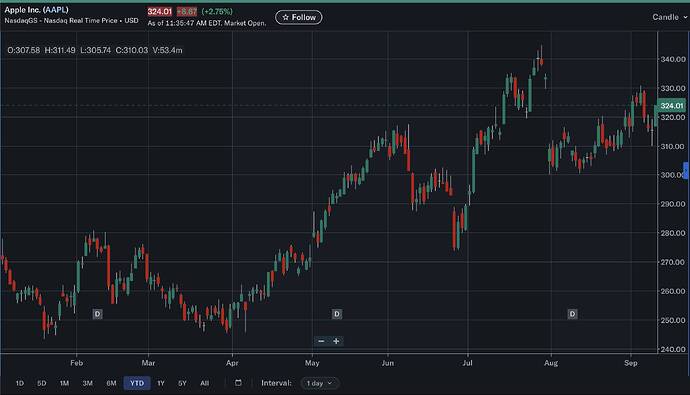Open the 1 day interval dropdown
The width and height of the screenshot is (690, 395).
click(x=320, y=383)
